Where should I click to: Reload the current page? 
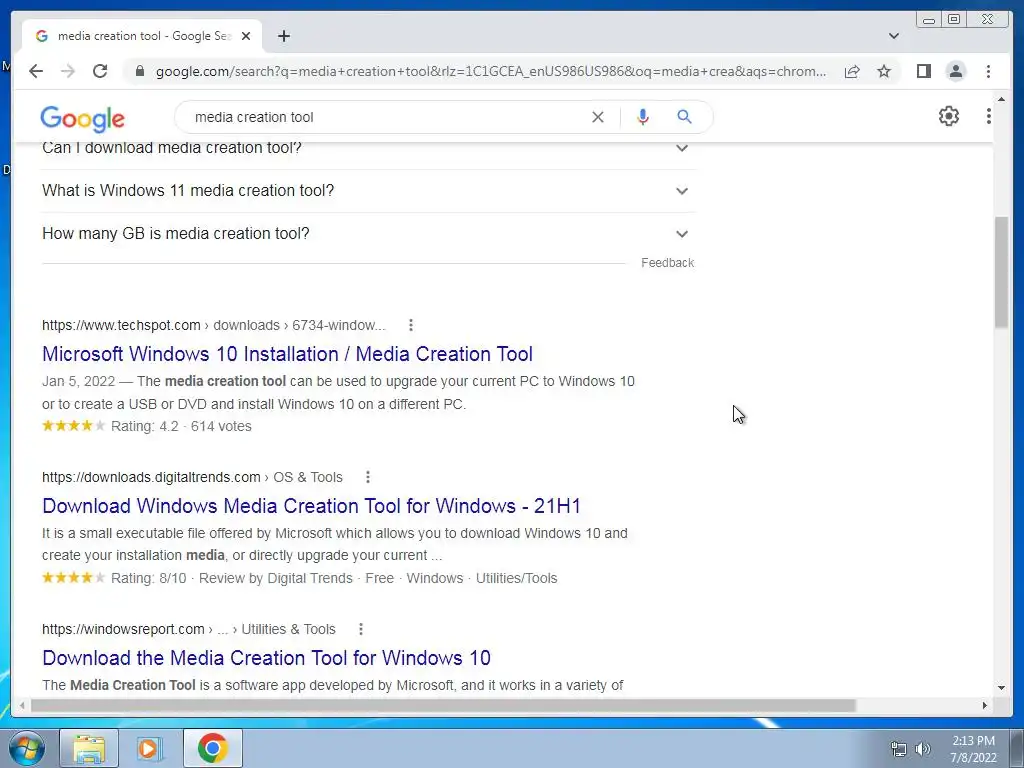click(100, 71)
